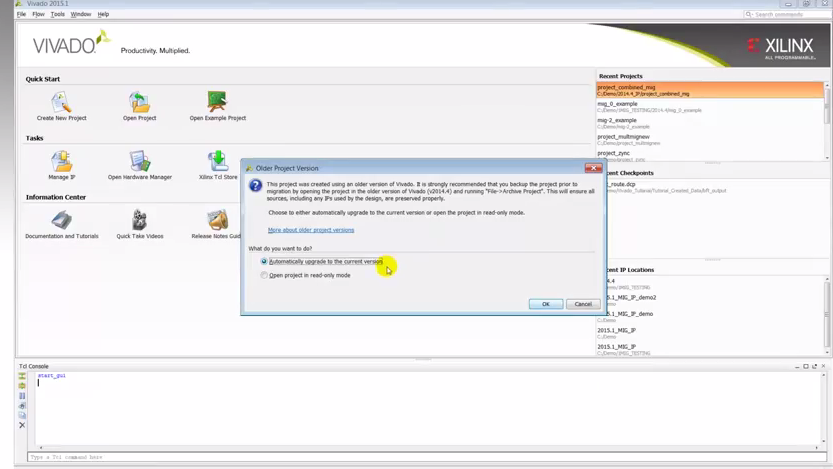Image resolution: width=833 pixels, height=469 pixels.
Task: Open the File menu
Action: (x=21, y=14)
